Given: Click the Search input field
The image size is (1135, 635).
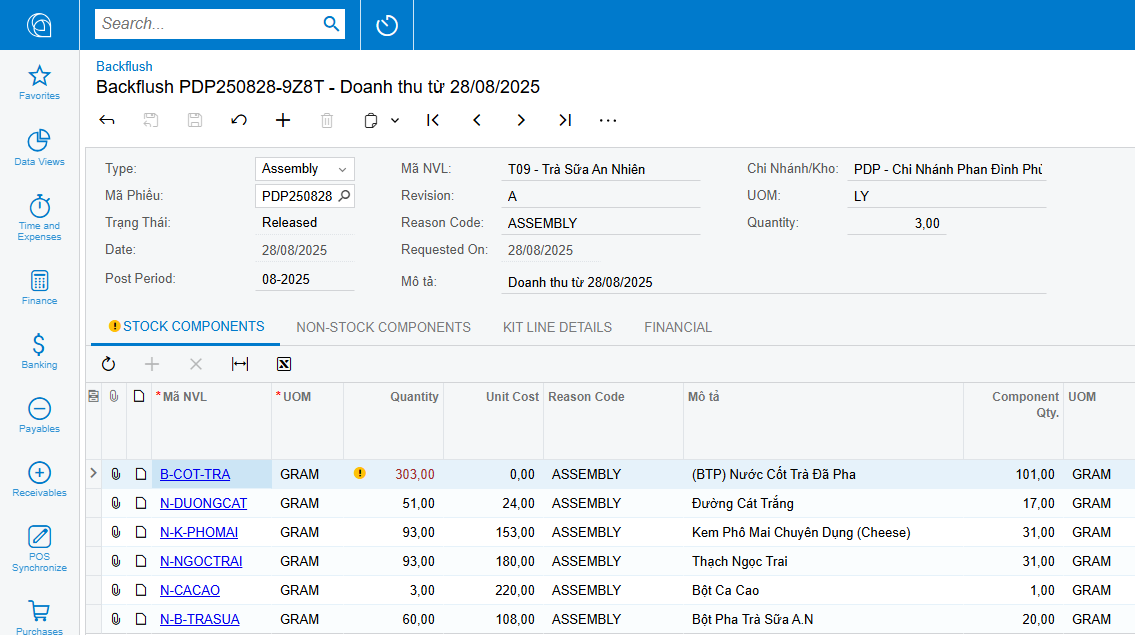Looking at the screenshot, I should pyautogui.click(x=208, y=24).
